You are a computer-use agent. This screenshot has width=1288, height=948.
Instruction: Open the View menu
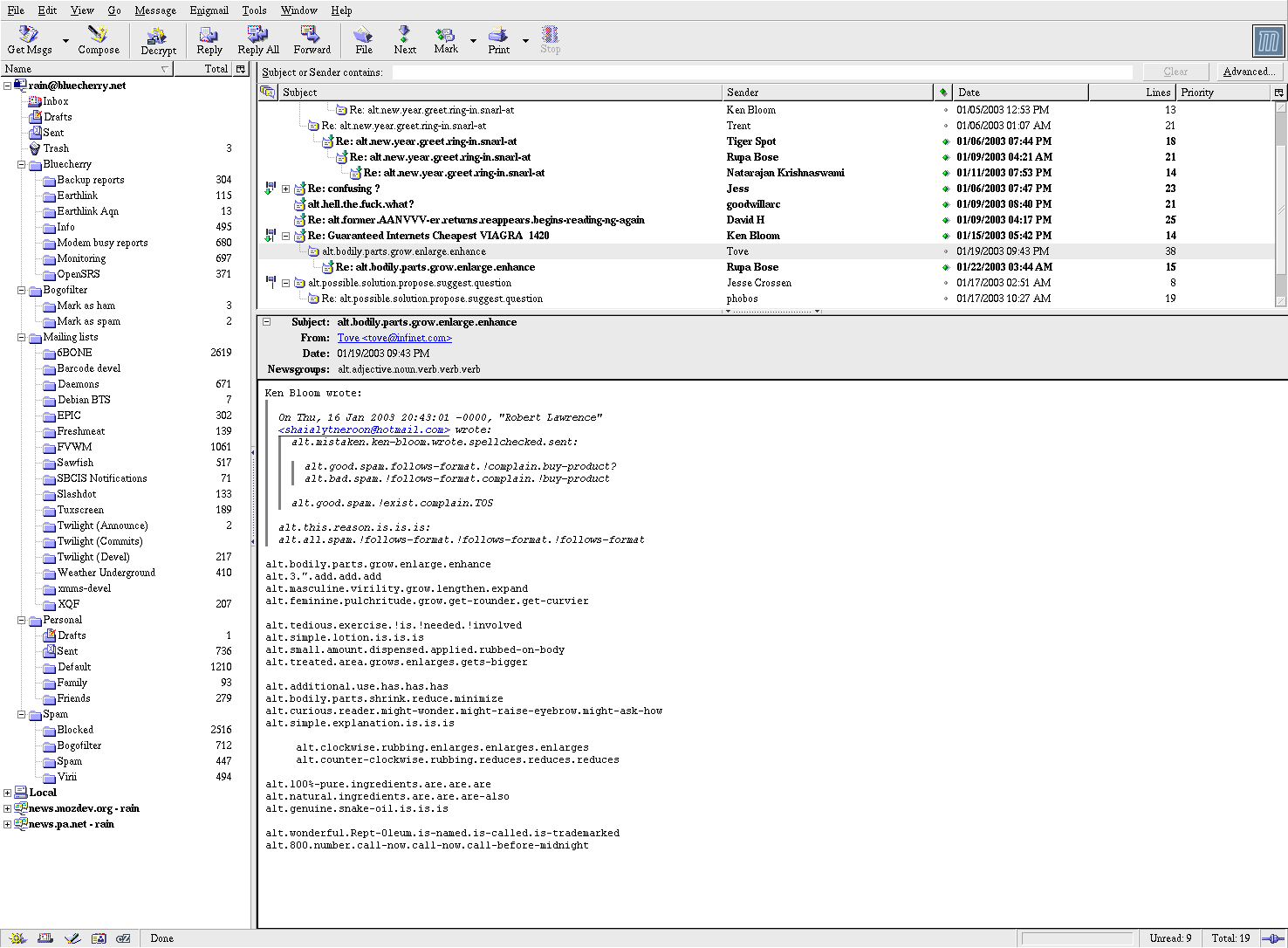pyautogui.click(x=82, y=10)
